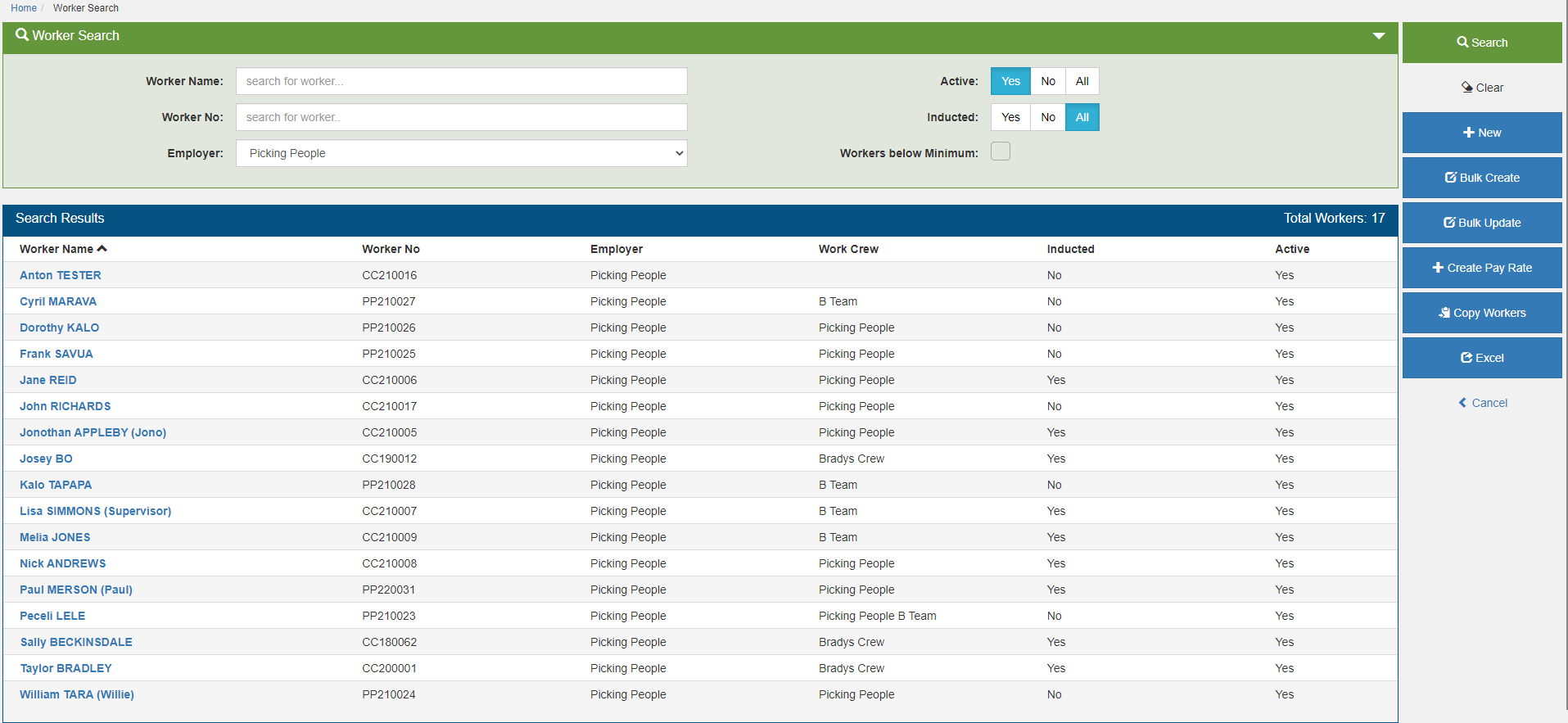The width and height of the screenshot is (1568, 723).
Task: Open worker Jonothan APPLEBY (Jono)
Action: [x=93, y=432]
